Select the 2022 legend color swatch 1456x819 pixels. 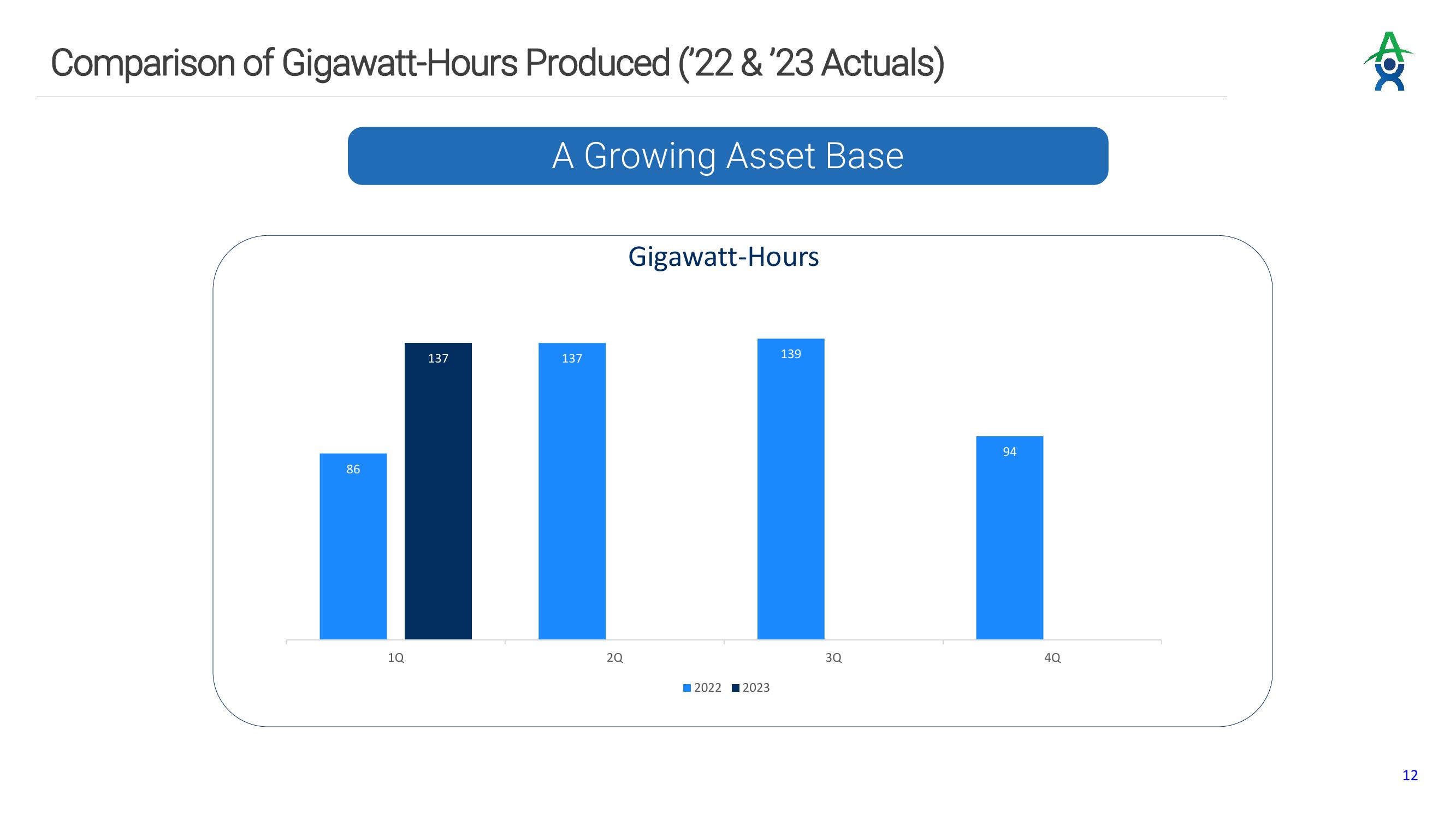point(686,688)
